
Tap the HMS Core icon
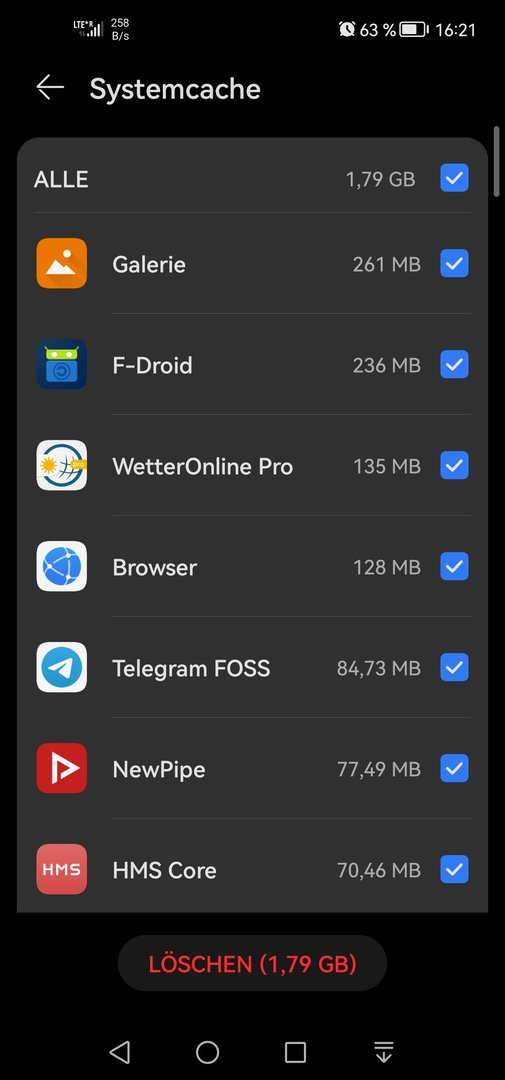point(62,869)
